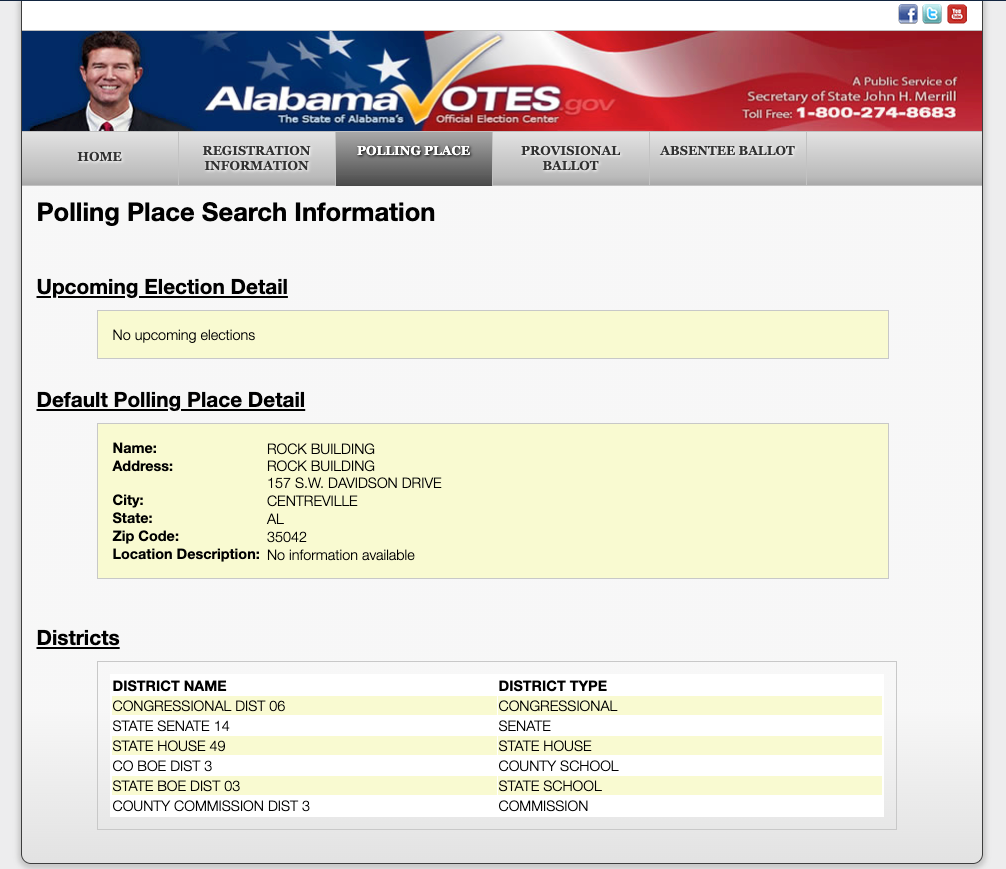Click the Districts heading
The image size is (1006, 869).
(78, 638)
